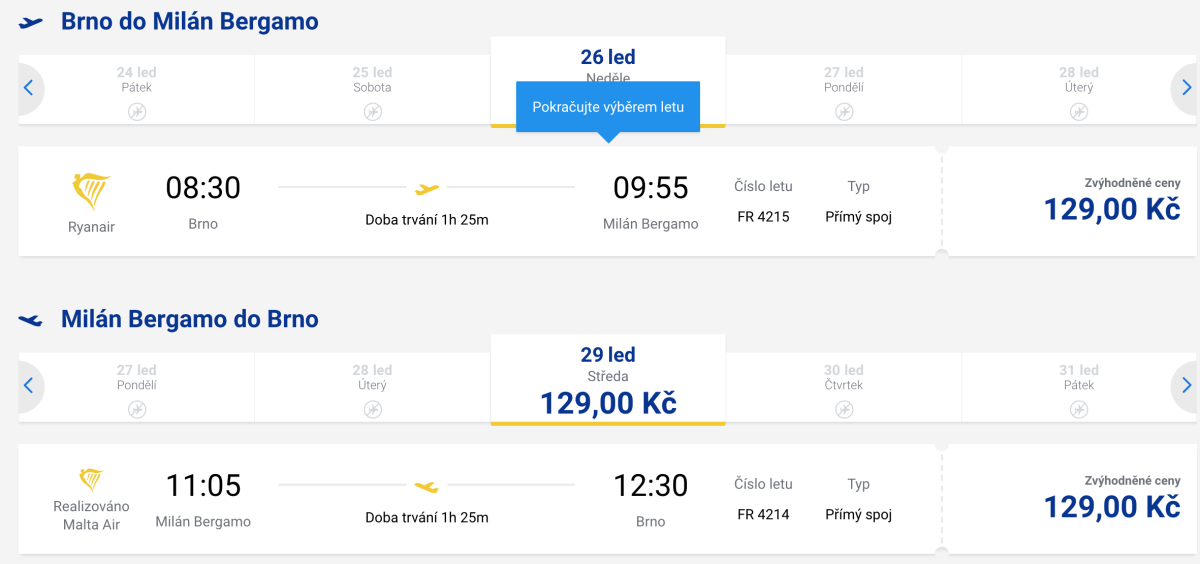
Task: Click the outbound yellow airplane duration icon
Action: (427, 188)
